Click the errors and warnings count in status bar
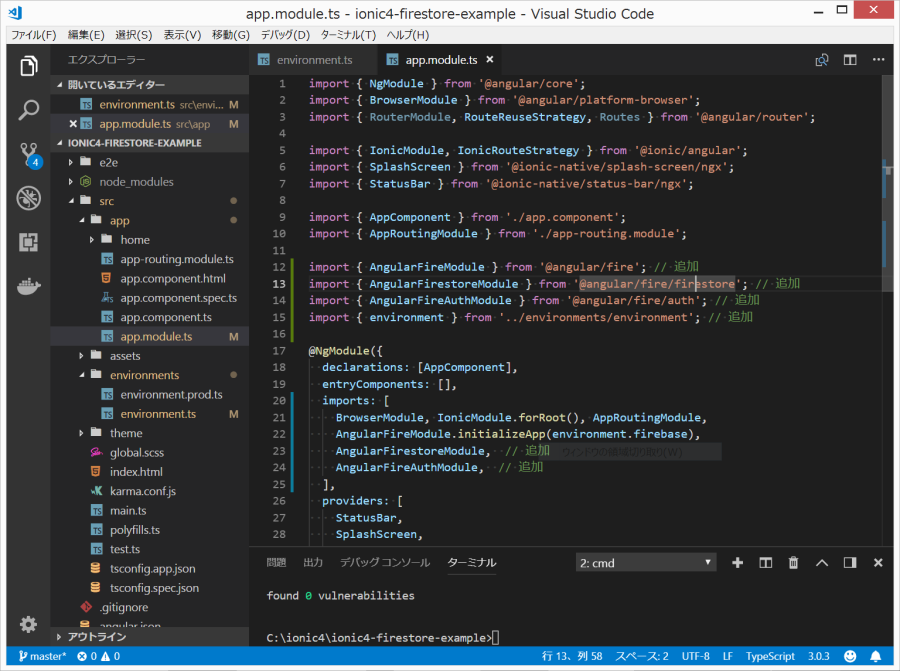This screenshot has width=900, height=671. (x=99, y=656)
